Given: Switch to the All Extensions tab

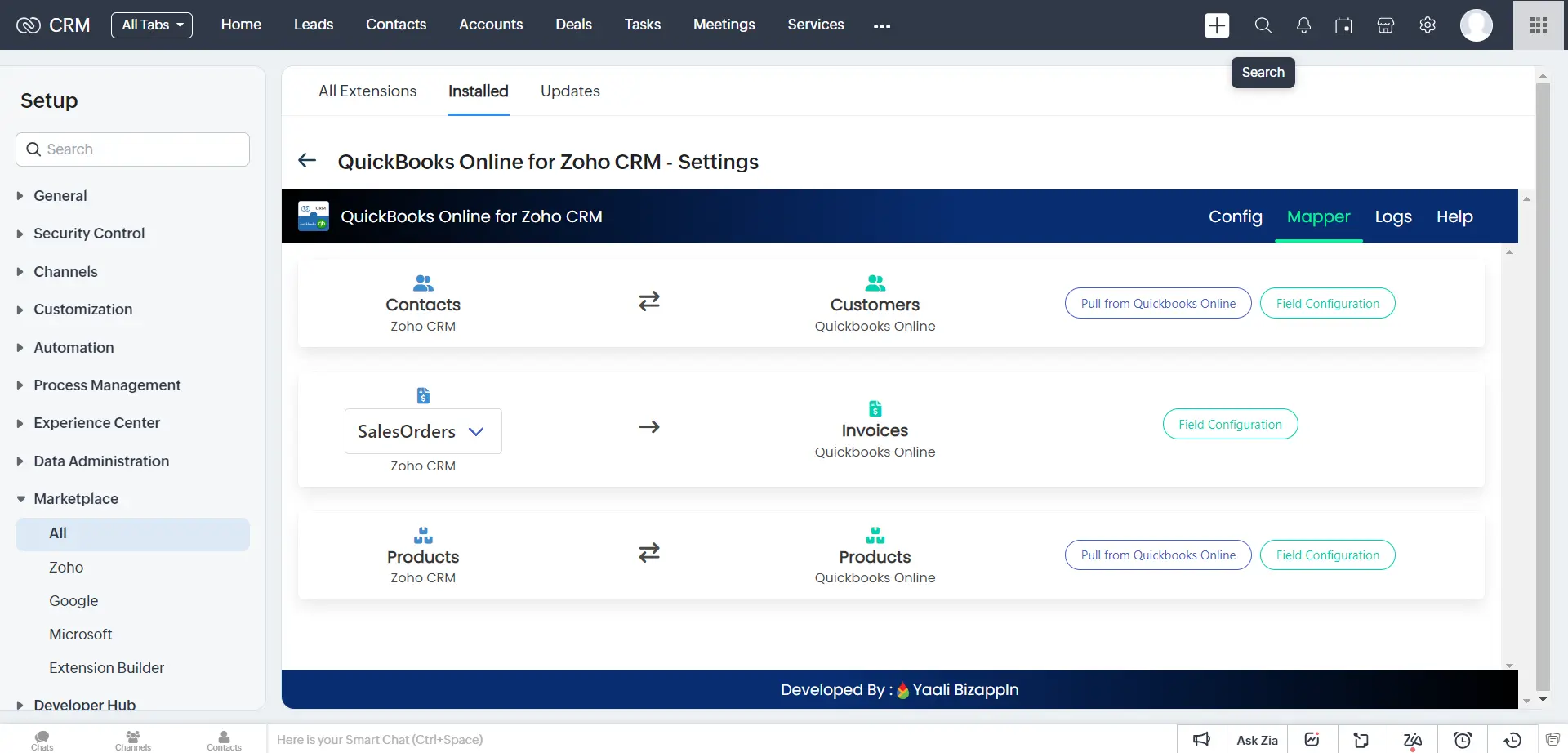Looking at the screenshot, I should click(x=367, y=91).
